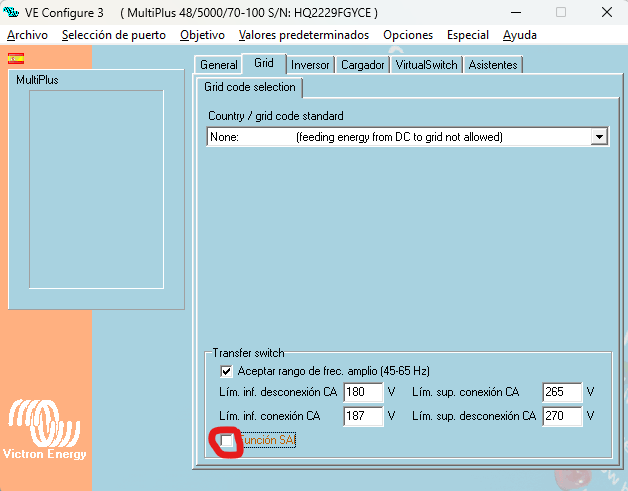Image resolution: width=628 pixels, height=491 pixels.
Task: Open the Ayuda menu
Action: [519, 35]
